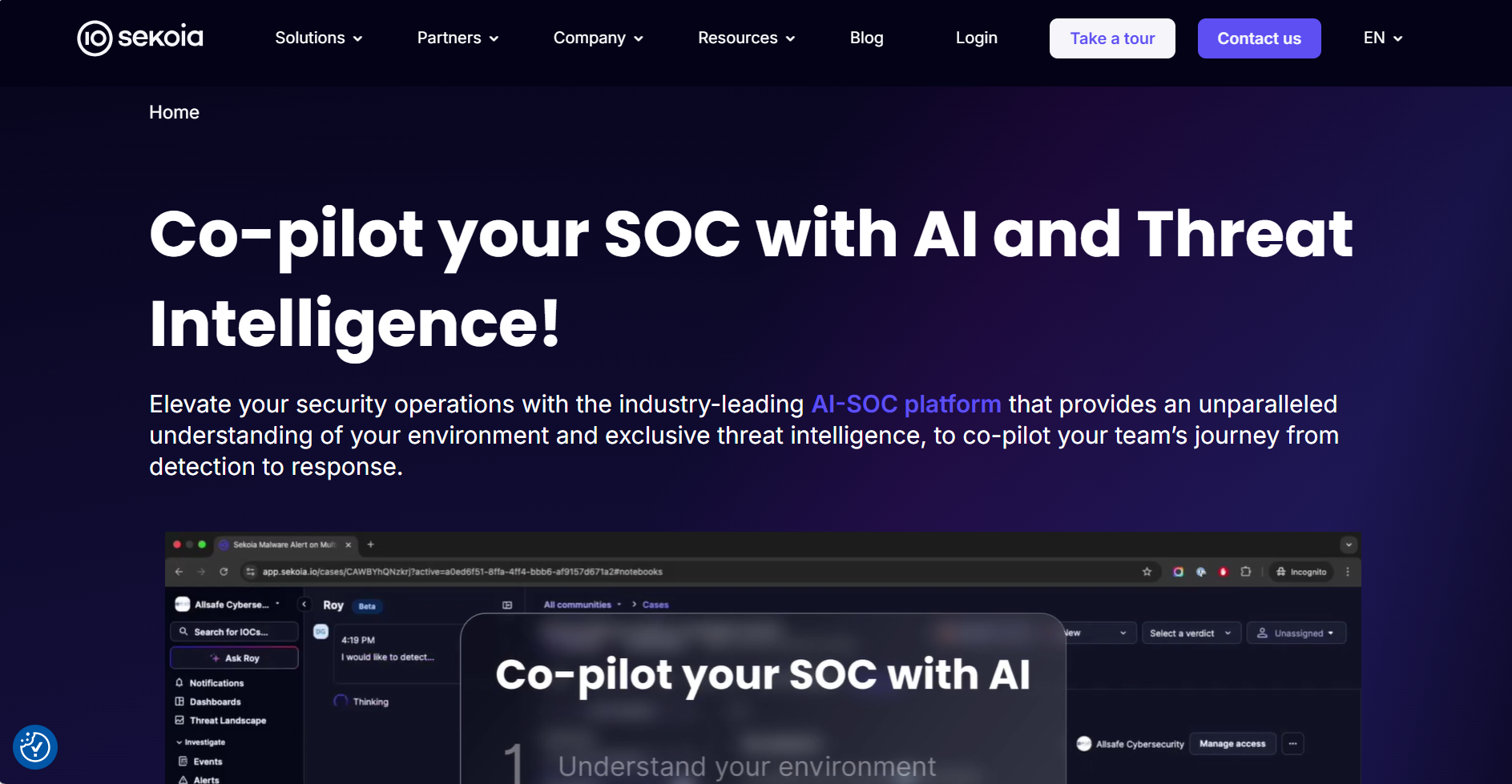
Task: Click the three-dots button near Manage access
Action: (x=1292, y=744)
